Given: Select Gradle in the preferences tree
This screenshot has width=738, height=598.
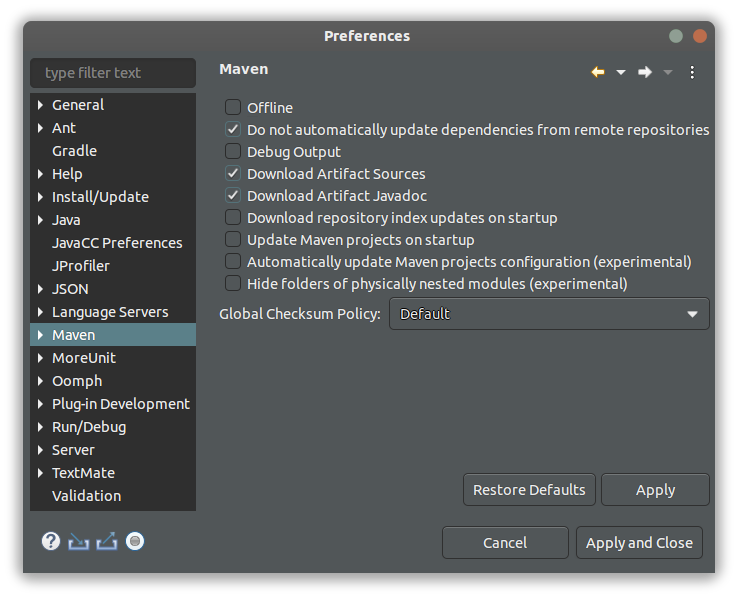Looking at the screenshot, I should pos(74,151).
